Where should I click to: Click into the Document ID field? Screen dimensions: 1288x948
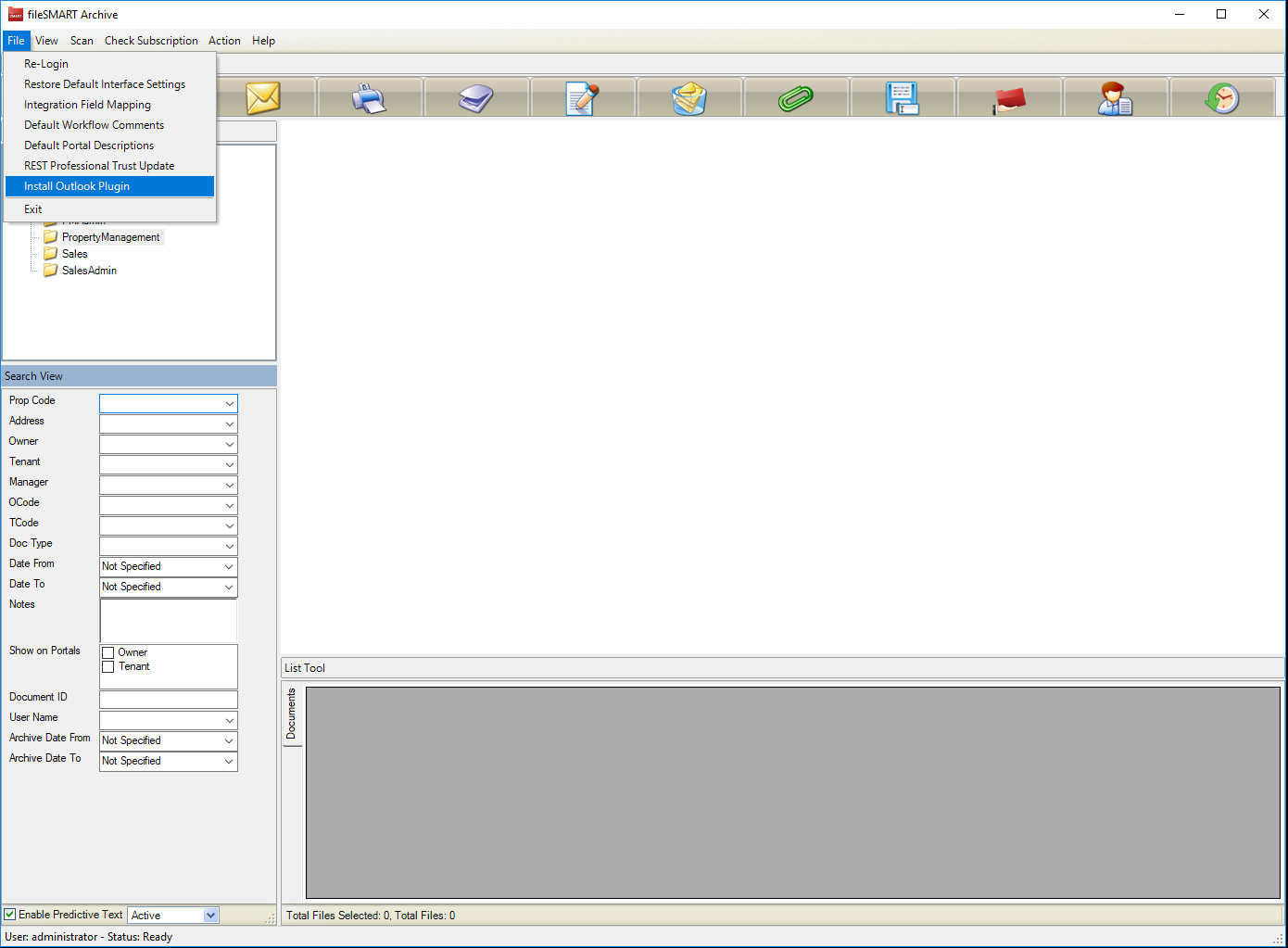tap(169, 700)
